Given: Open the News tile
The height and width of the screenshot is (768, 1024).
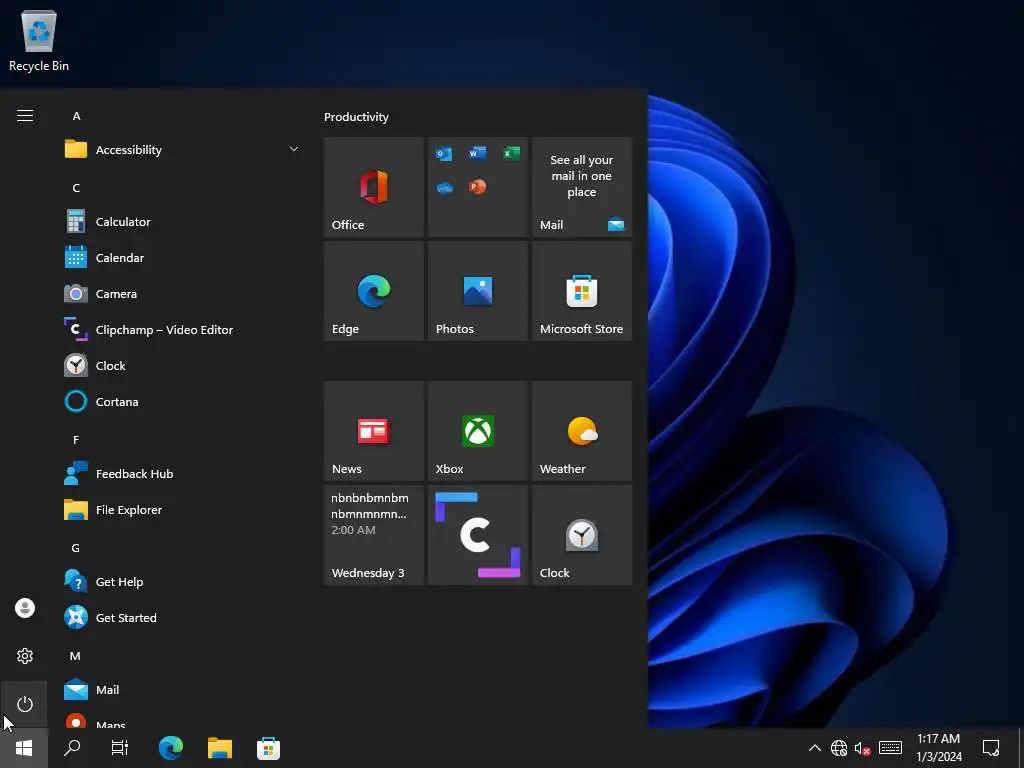Looking at the screenshot, I should pyautogui.click(x=374, y=431).
